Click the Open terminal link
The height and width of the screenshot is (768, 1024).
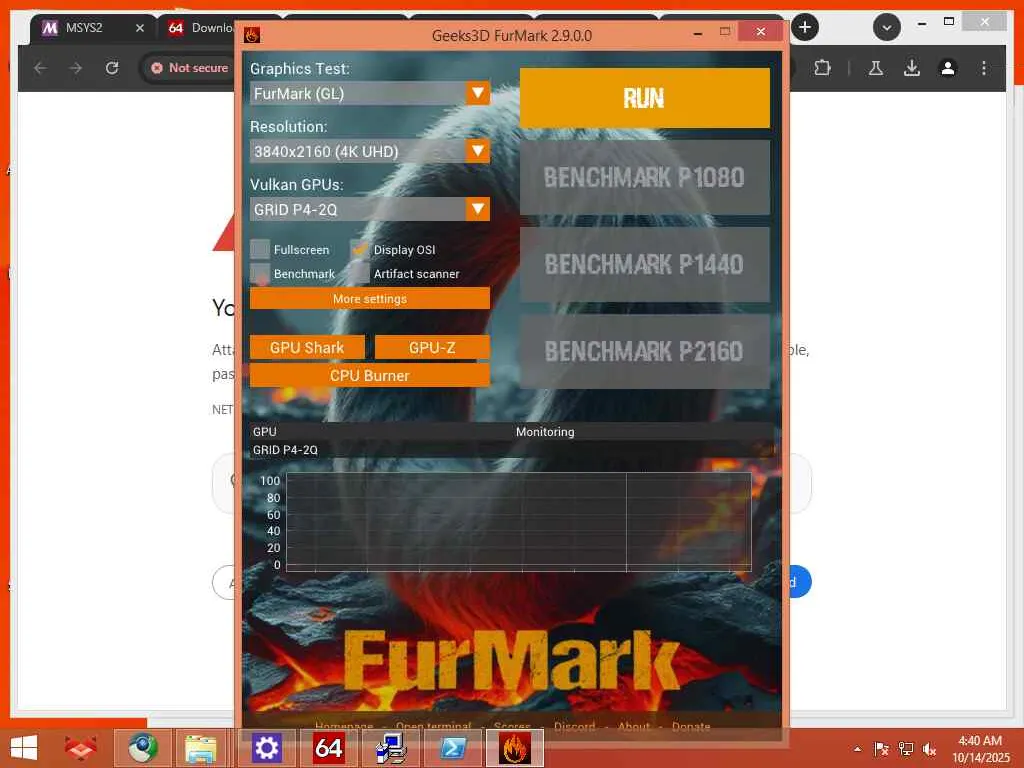(433, 726)
